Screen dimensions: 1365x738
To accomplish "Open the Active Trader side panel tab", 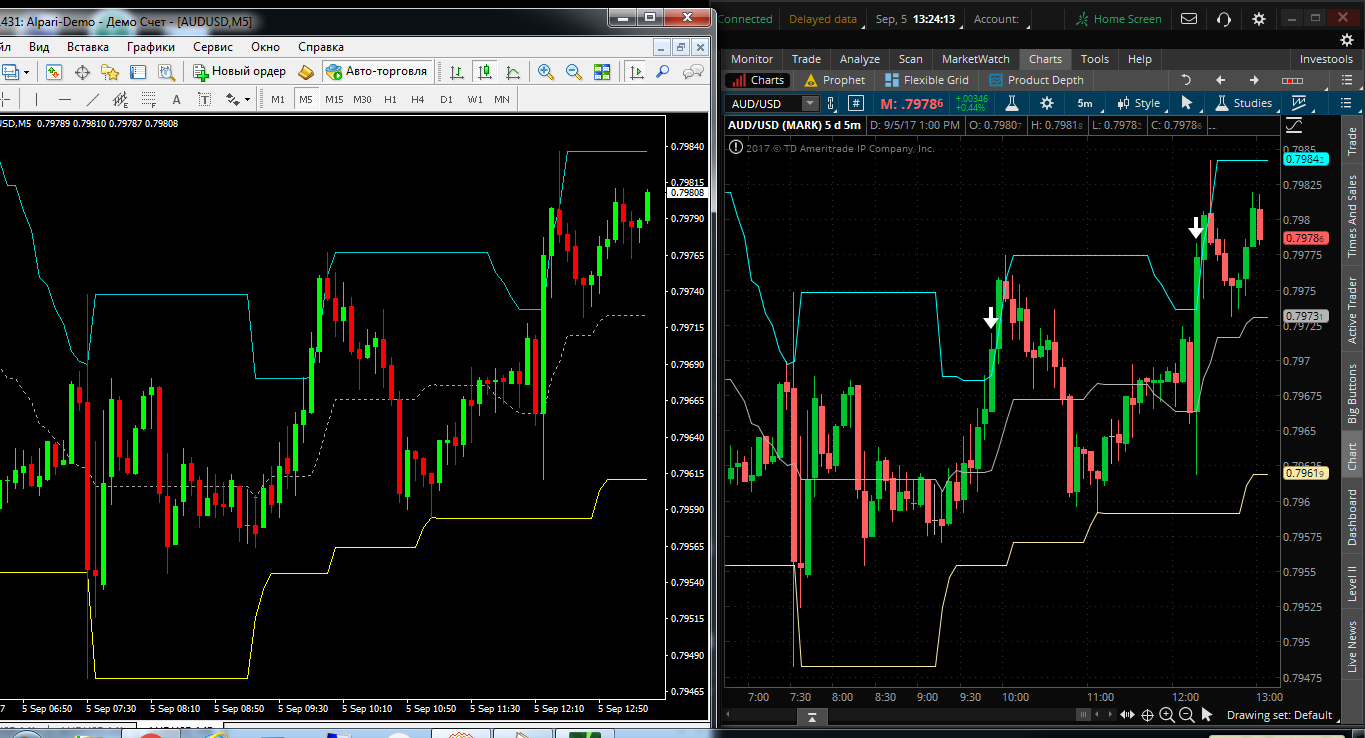I will 1352,311.
